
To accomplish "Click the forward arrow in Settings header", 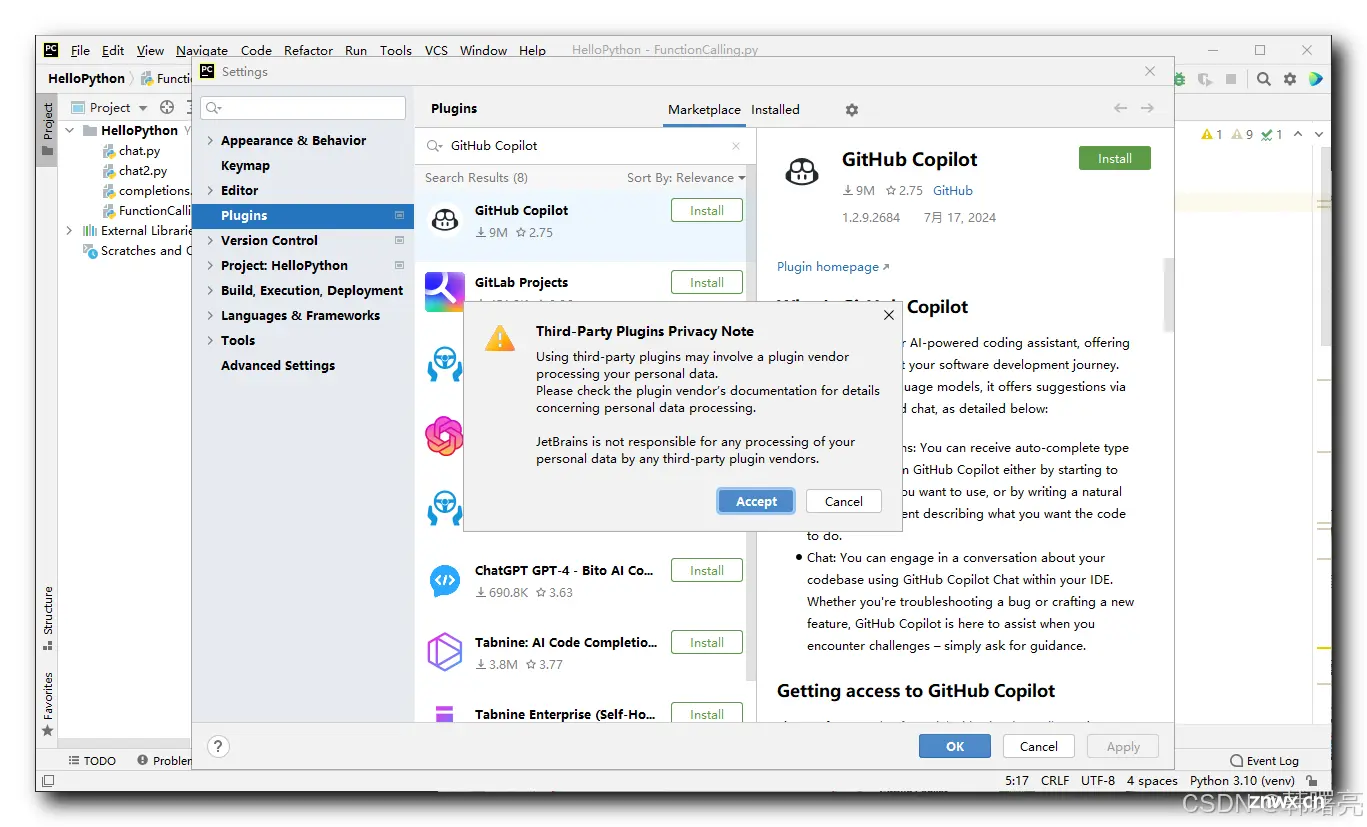I will (1147, 108).
